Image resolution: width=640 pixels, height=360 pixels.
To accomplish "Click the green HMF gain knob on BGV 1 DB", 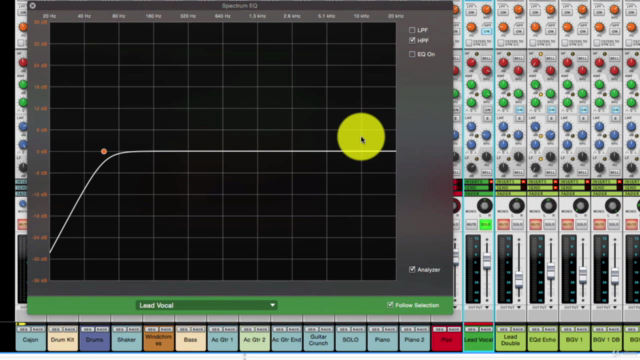I will click(x=599, y=85).
